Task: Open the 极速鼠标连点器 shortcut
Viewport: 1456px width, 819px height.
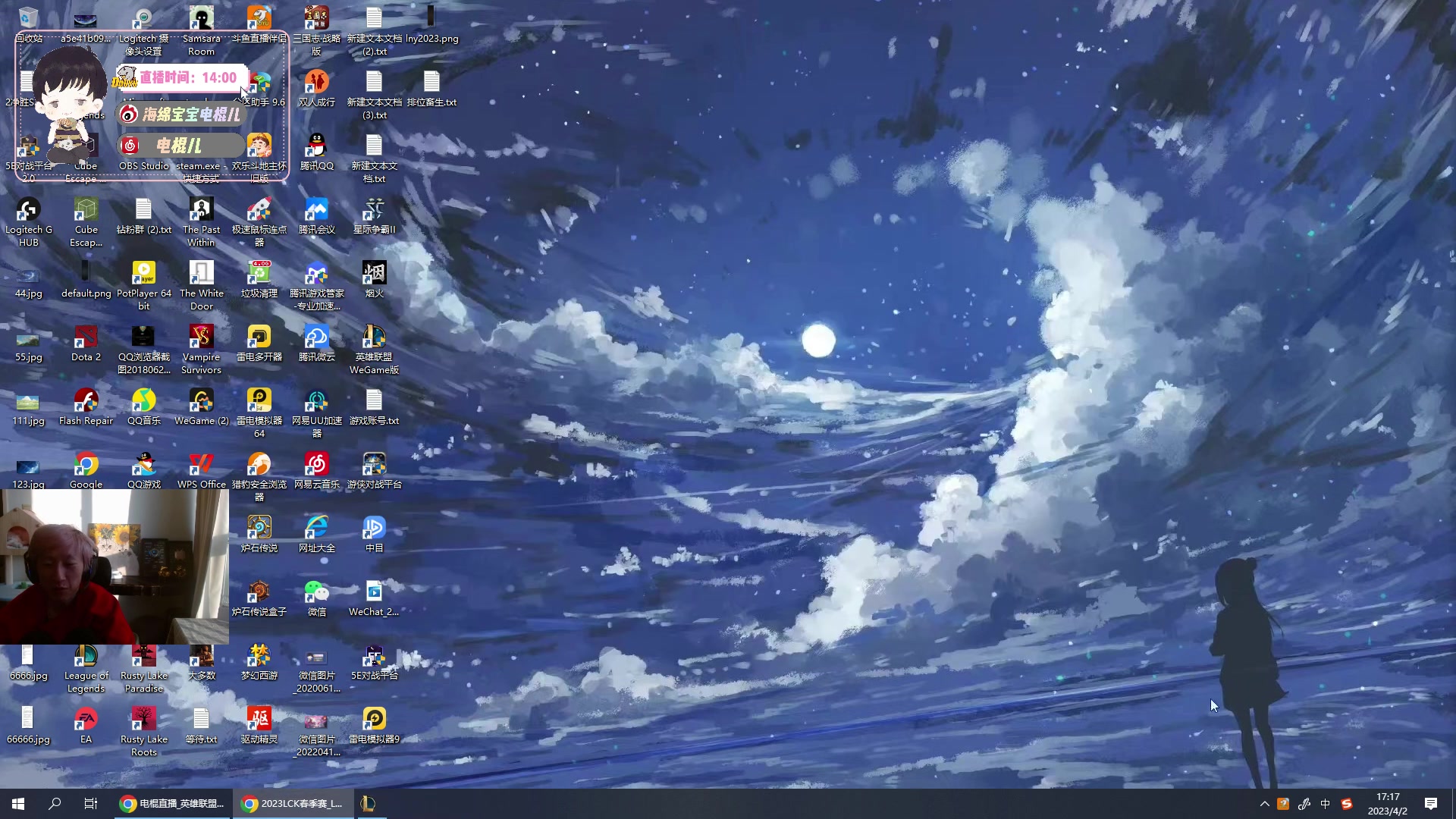Action: (259, 221)
